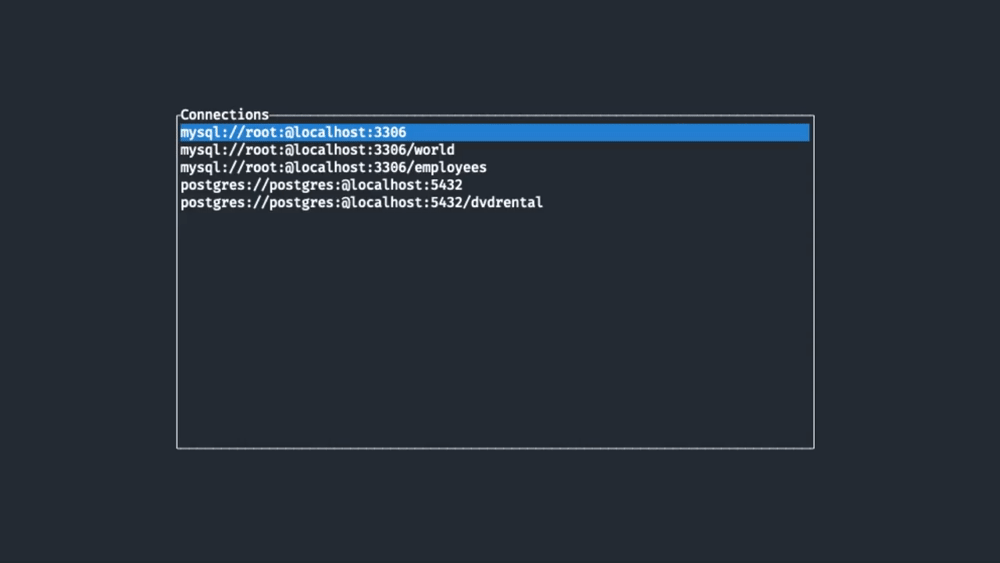This screenshot has width=1000, height=563.
Task: Select postgres://postgres:@localhost:5432 connection
Action: 321,185
